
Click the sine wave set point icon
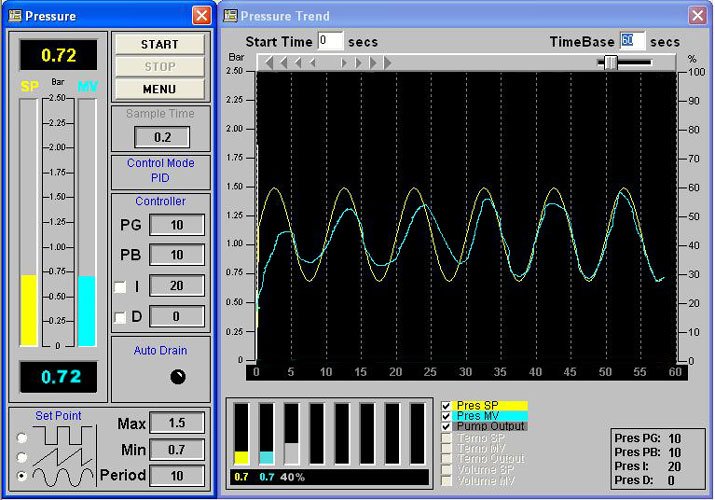64,476
